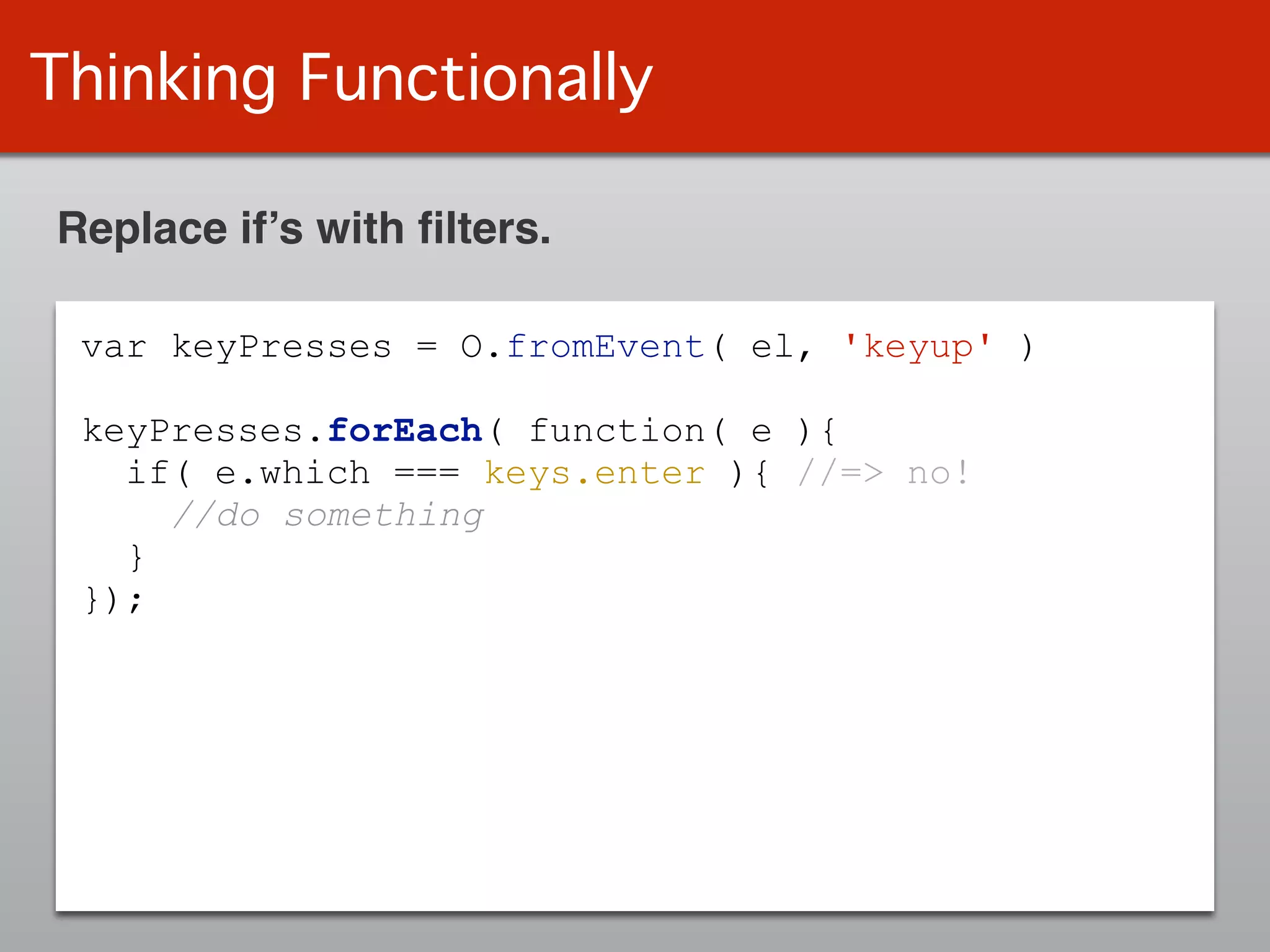Click the 'Thinking Functionally' slide title

point(341,79)
